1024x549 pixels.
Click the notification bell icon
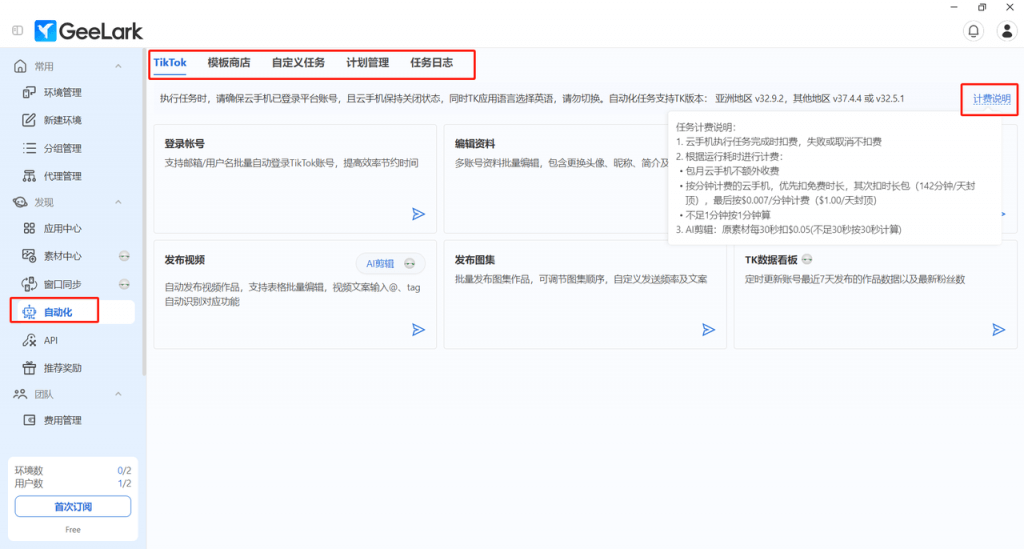click(x=973, y=31)
